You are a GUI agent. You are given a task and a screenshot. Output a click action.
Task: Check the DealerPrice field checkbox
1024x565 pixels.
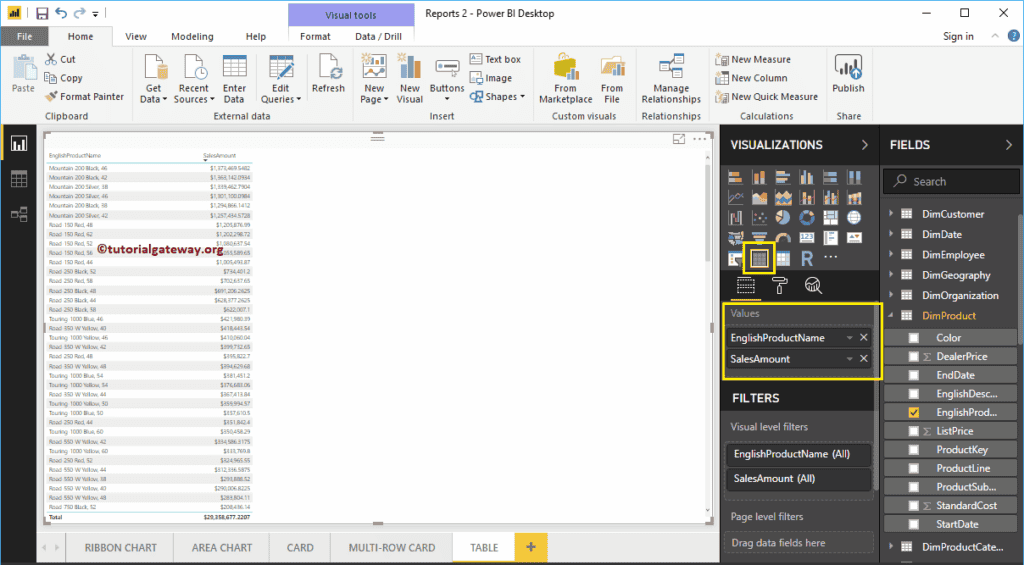pyautogui.click(x=914, y=357)
